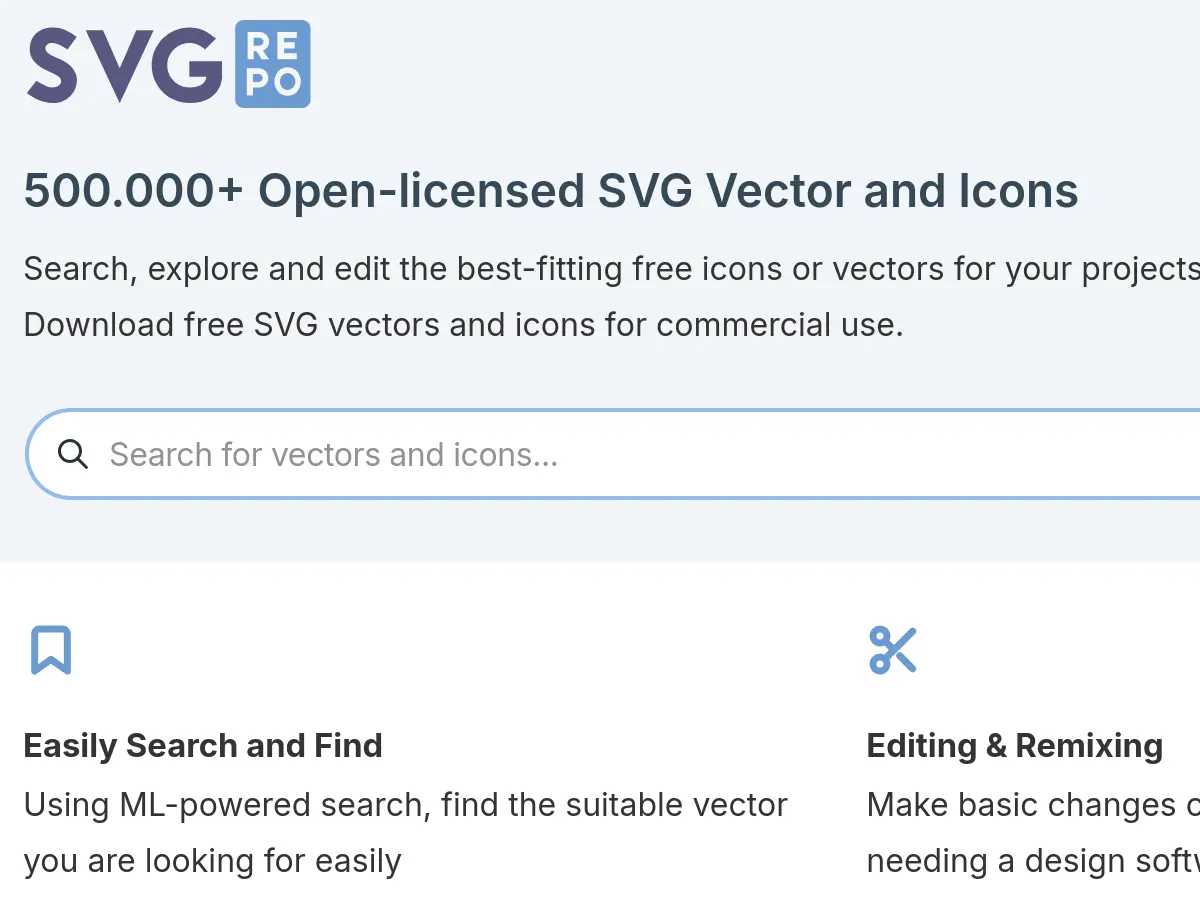This screenshot has height=900, width=1200.
Task: Click the blue REPO badge in the logo
Action: 272,63
